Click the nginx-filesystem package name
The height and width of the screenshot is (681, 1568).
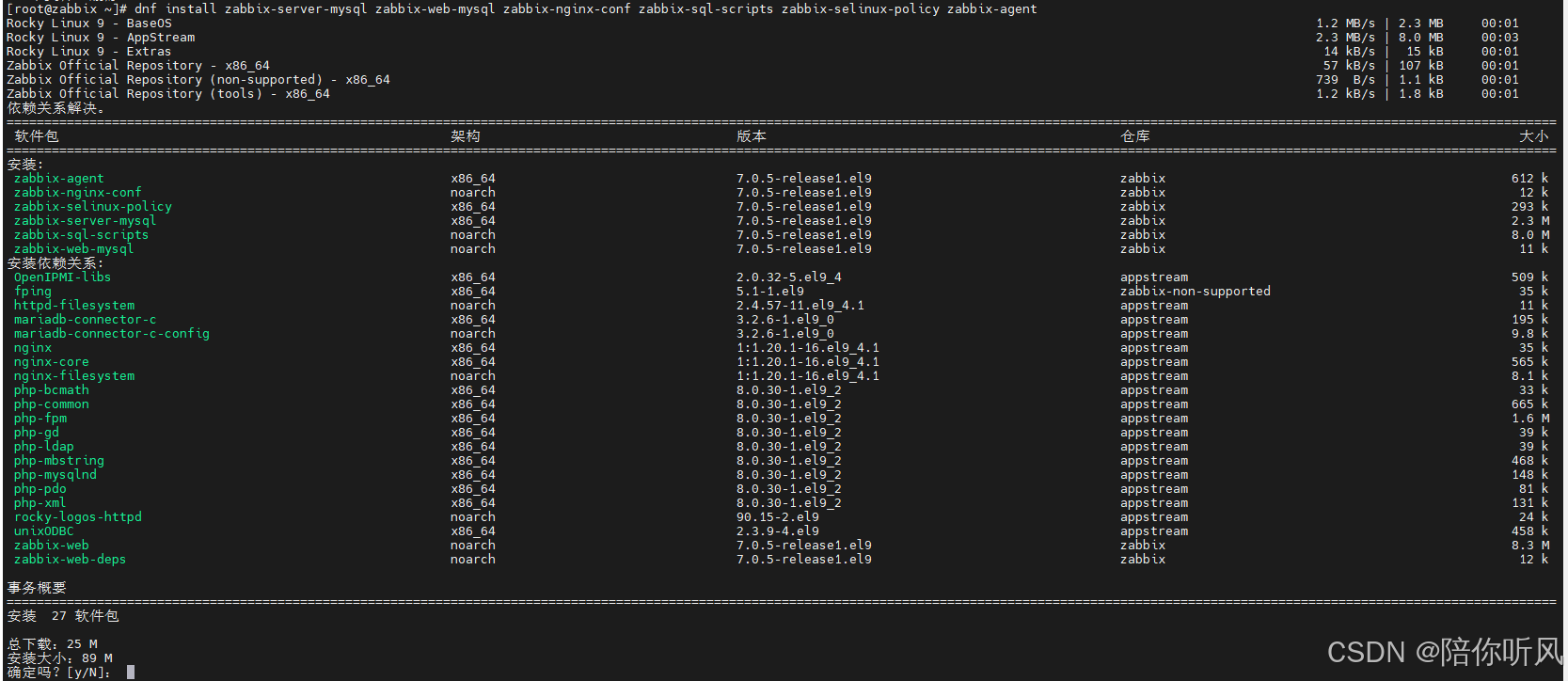[x=73, y=375]
